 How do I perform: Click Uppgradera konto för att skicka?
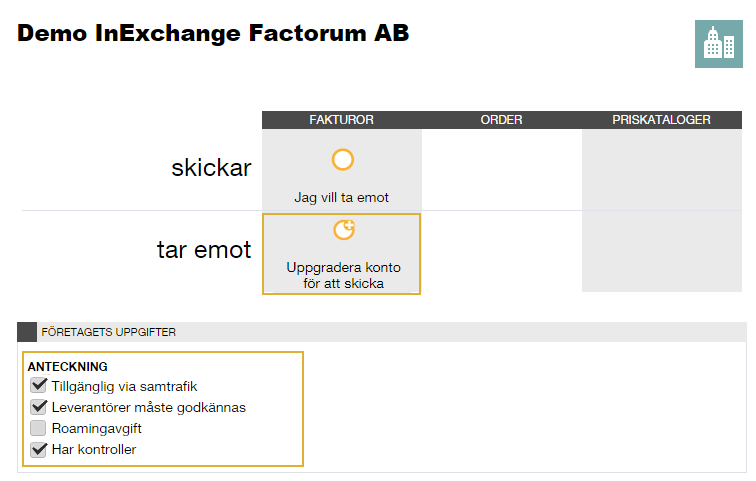coord(343,275)
